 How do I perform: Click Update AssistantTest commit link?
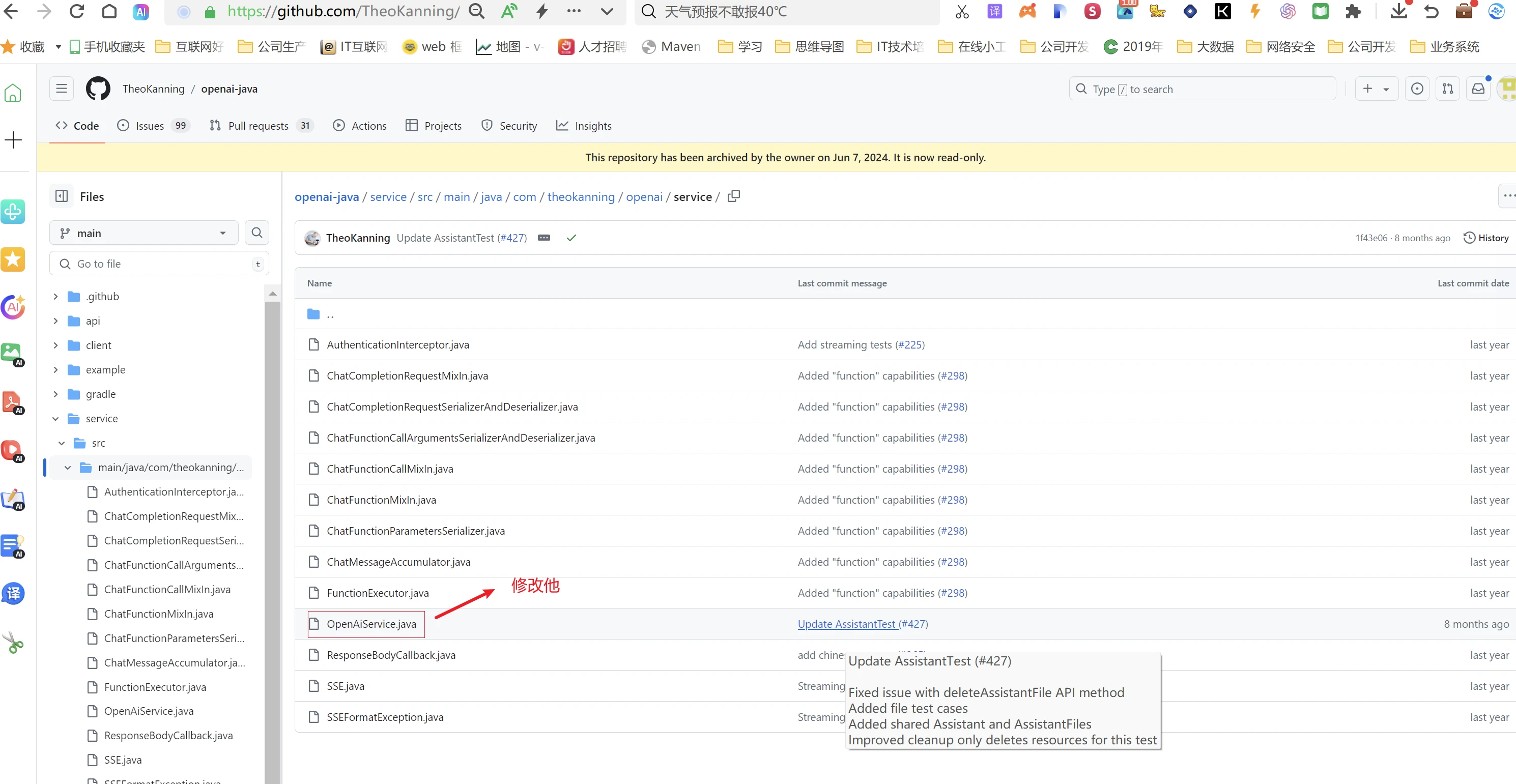click(847, 624)
